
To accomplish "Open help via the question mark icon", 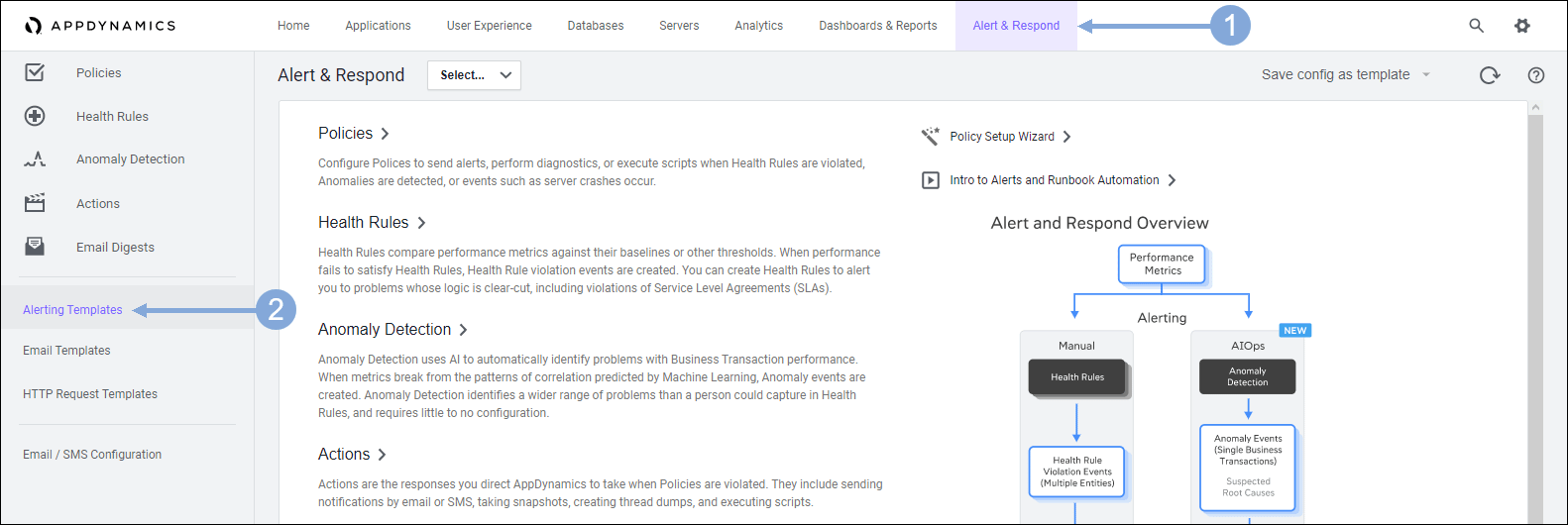I will [x=1535, y=75].
